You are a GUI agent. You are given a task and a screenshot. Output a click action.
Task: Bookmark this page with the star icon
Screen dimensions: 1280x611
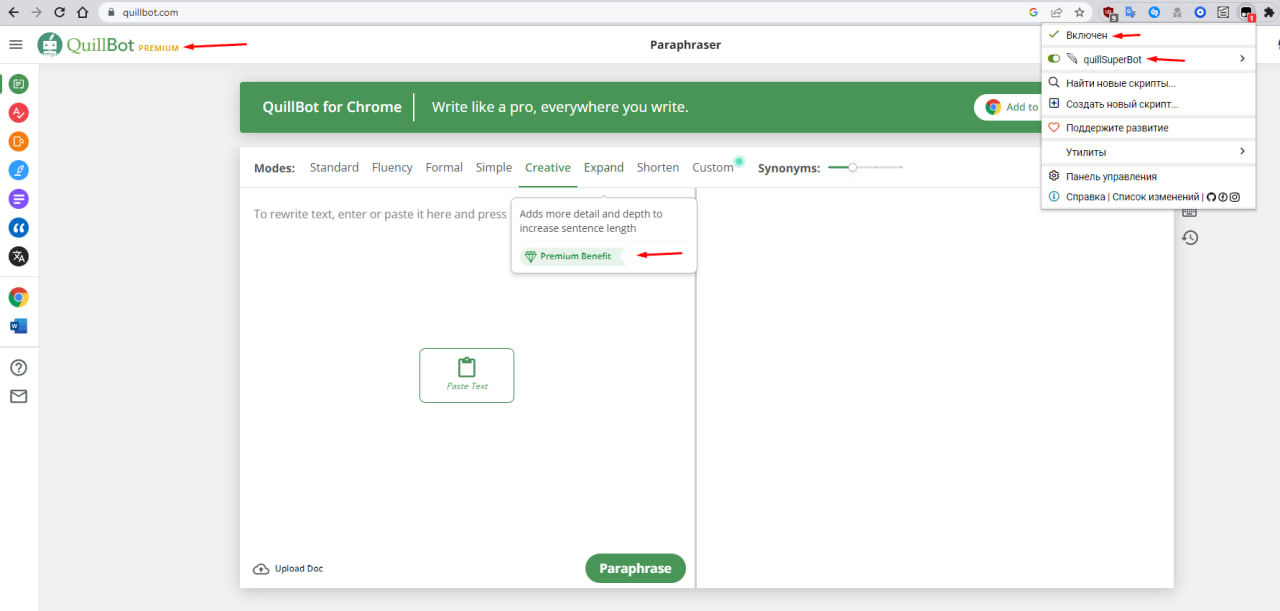(x=1079, y=13)
